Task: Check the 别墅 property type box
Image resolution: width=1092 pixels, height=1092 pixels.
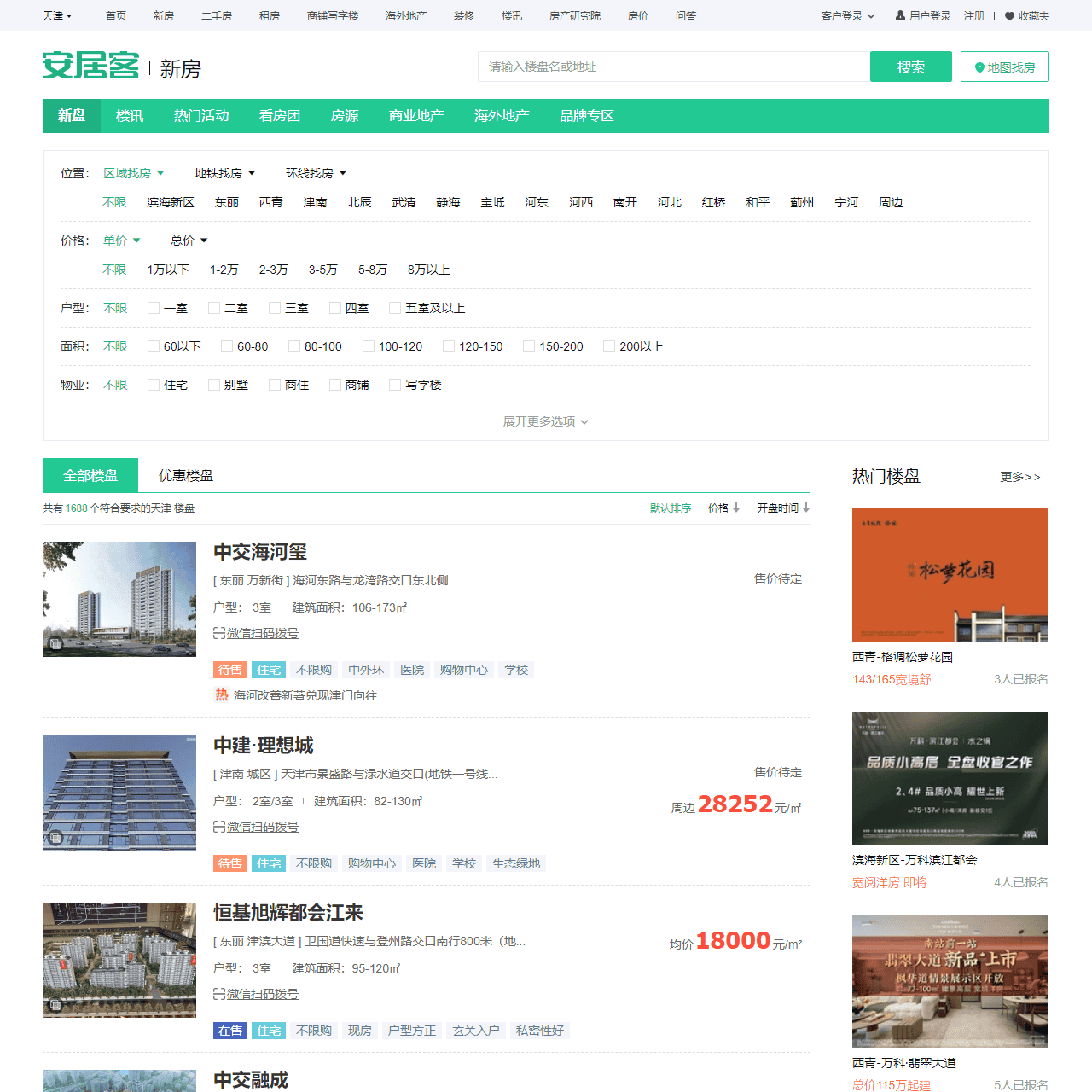Action: 214,385
